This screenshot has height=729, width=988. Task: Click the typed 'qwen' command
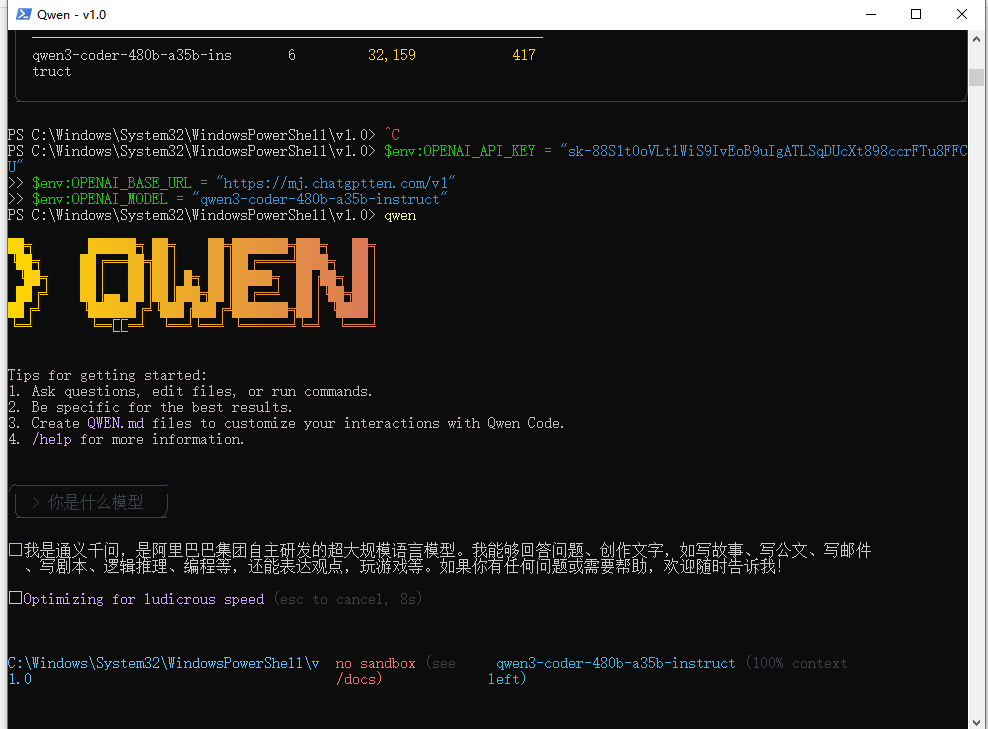pyautogui.click(x=400, y=215)
